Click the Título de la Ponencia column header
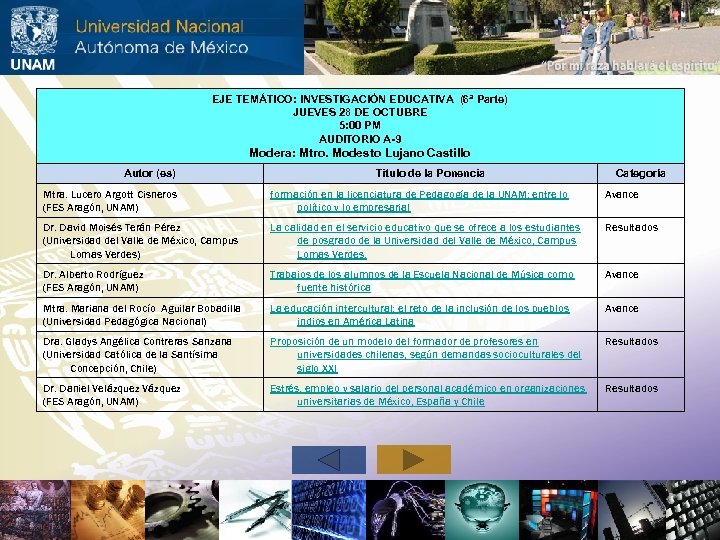The image size is (720, 540). click(430, 173)
